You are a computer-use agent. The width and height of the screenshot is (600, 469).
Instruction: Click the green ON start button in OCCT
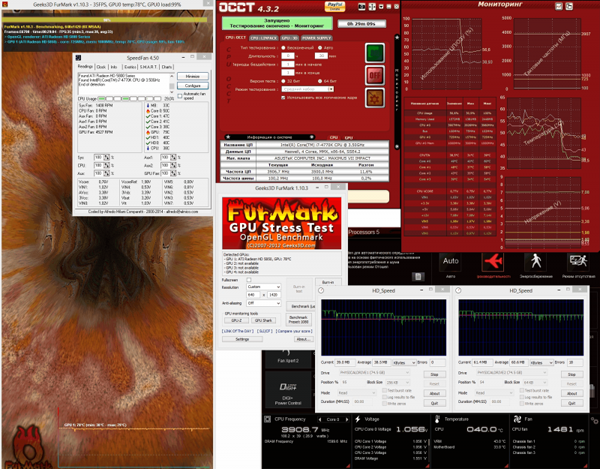(375, 52)
